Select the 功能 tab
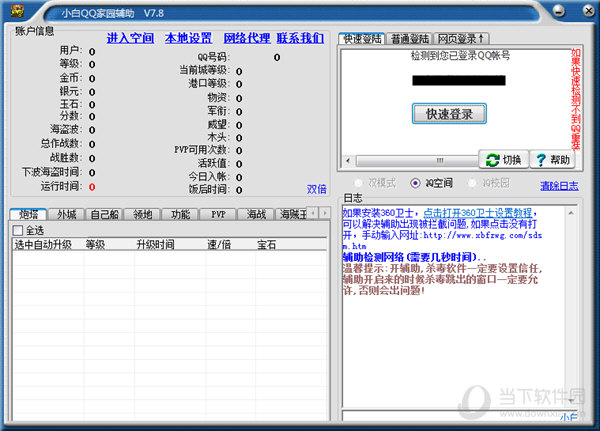The height and width of the screenshot is (431, 600). (180, 214)
